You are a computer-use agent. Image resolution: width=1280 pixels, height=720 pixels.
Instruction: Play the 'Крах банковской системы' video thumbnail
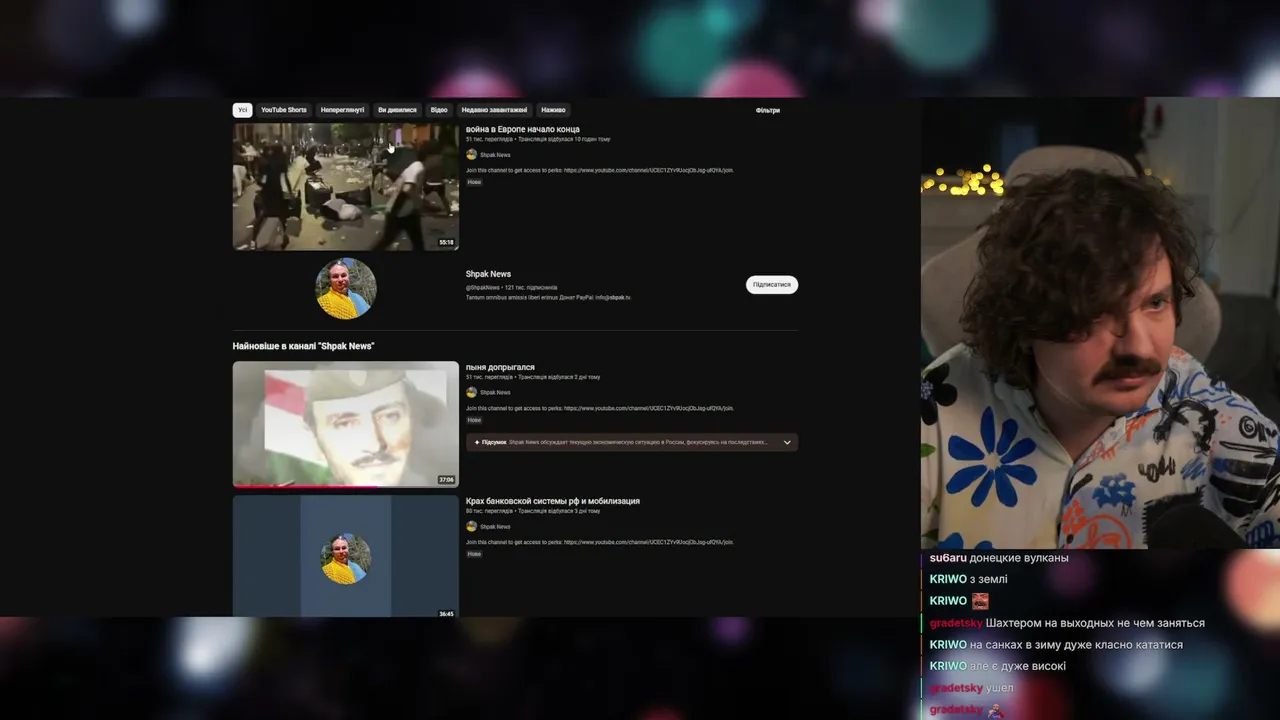tap(346, 556)
